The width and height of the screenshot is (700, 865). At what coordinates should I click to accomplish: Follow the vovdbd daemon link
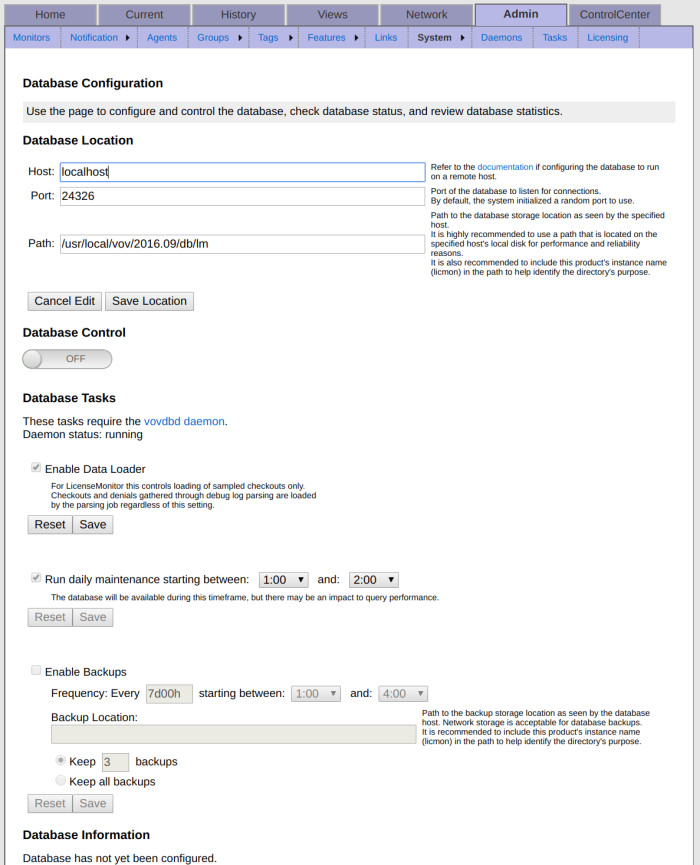tap(185, 422)
